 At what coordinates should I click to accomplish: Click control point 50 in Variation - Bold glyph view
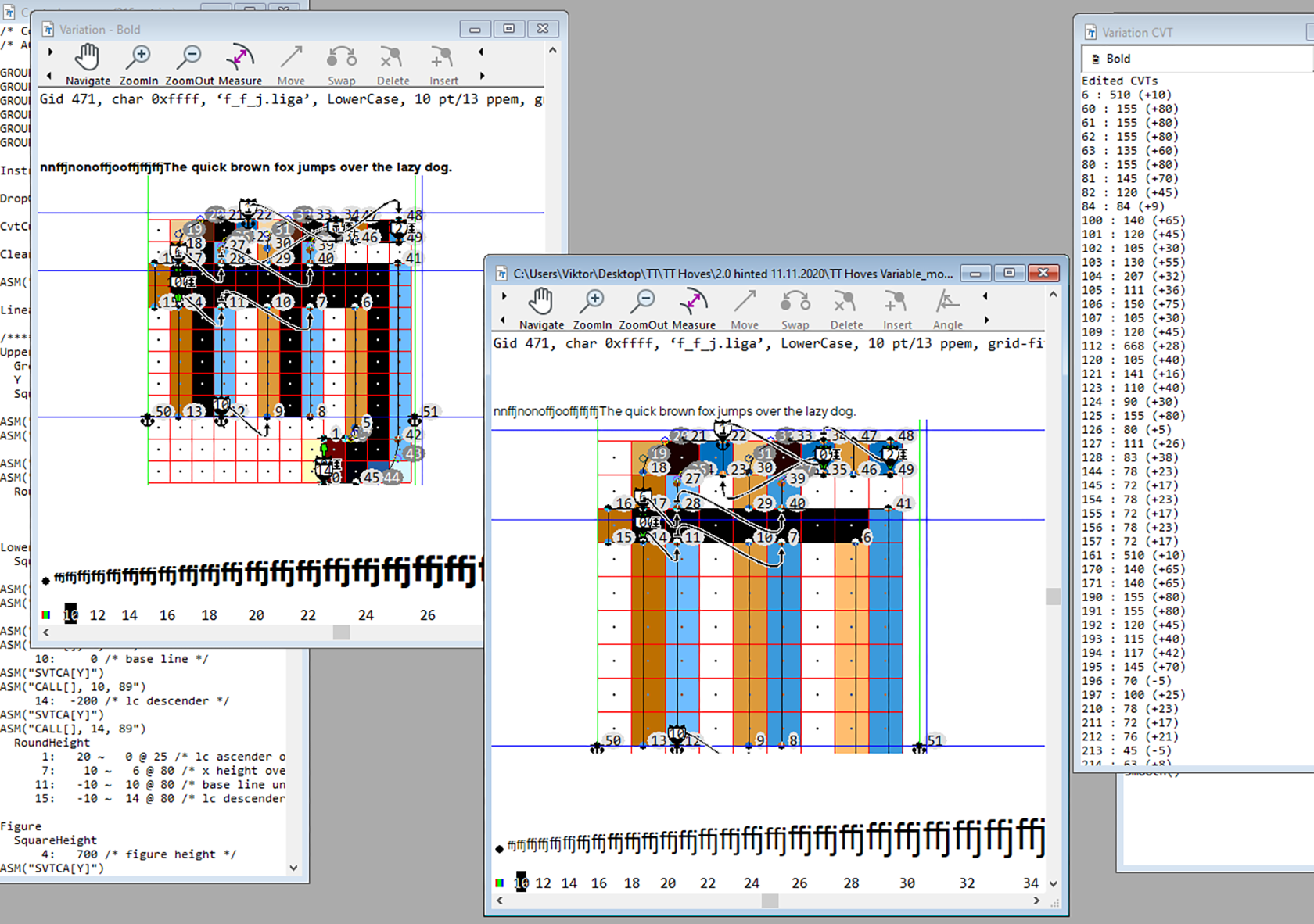(x=163, y=411)
